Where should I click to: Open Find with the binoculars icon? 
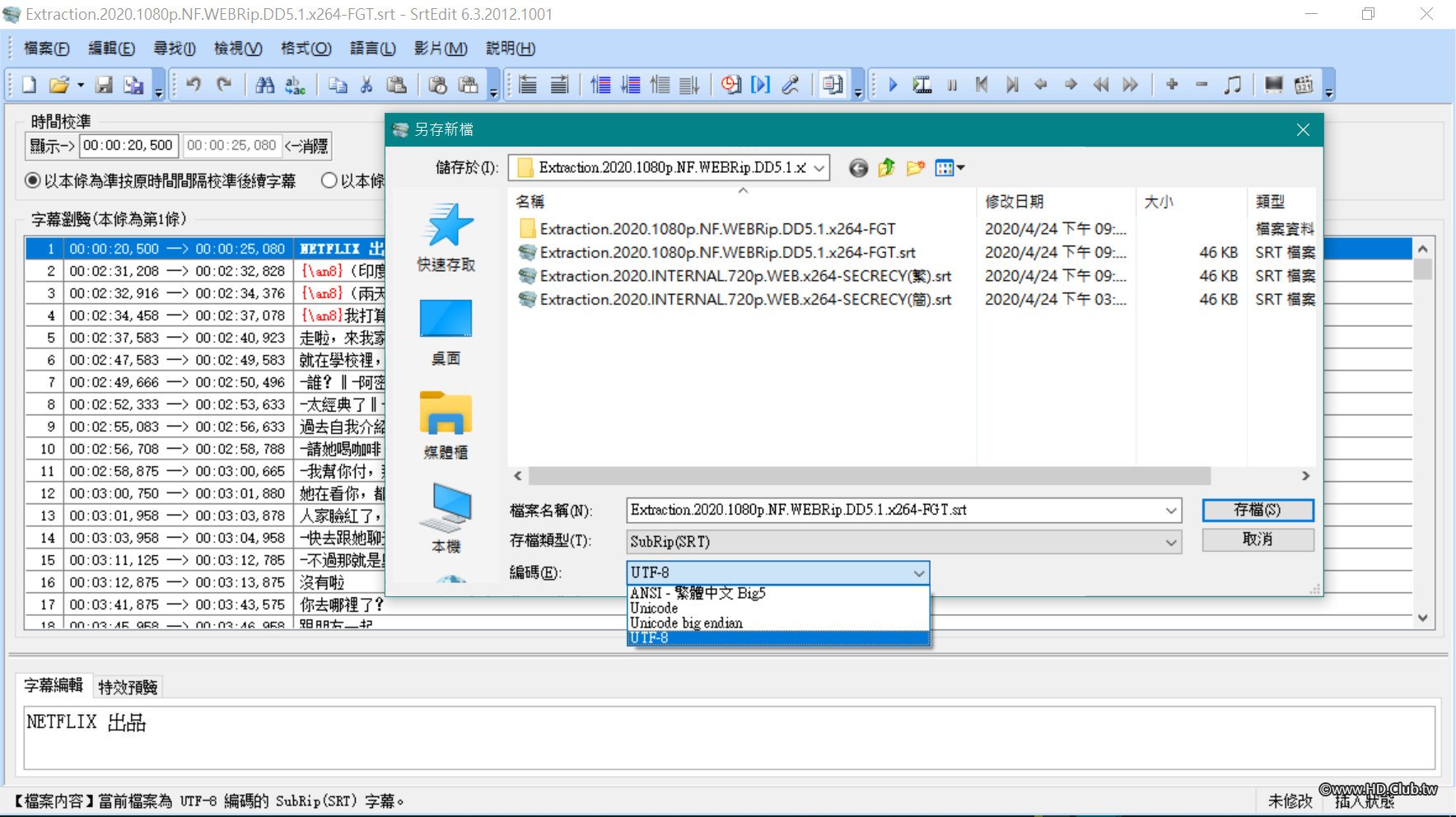tap(265, 85)
